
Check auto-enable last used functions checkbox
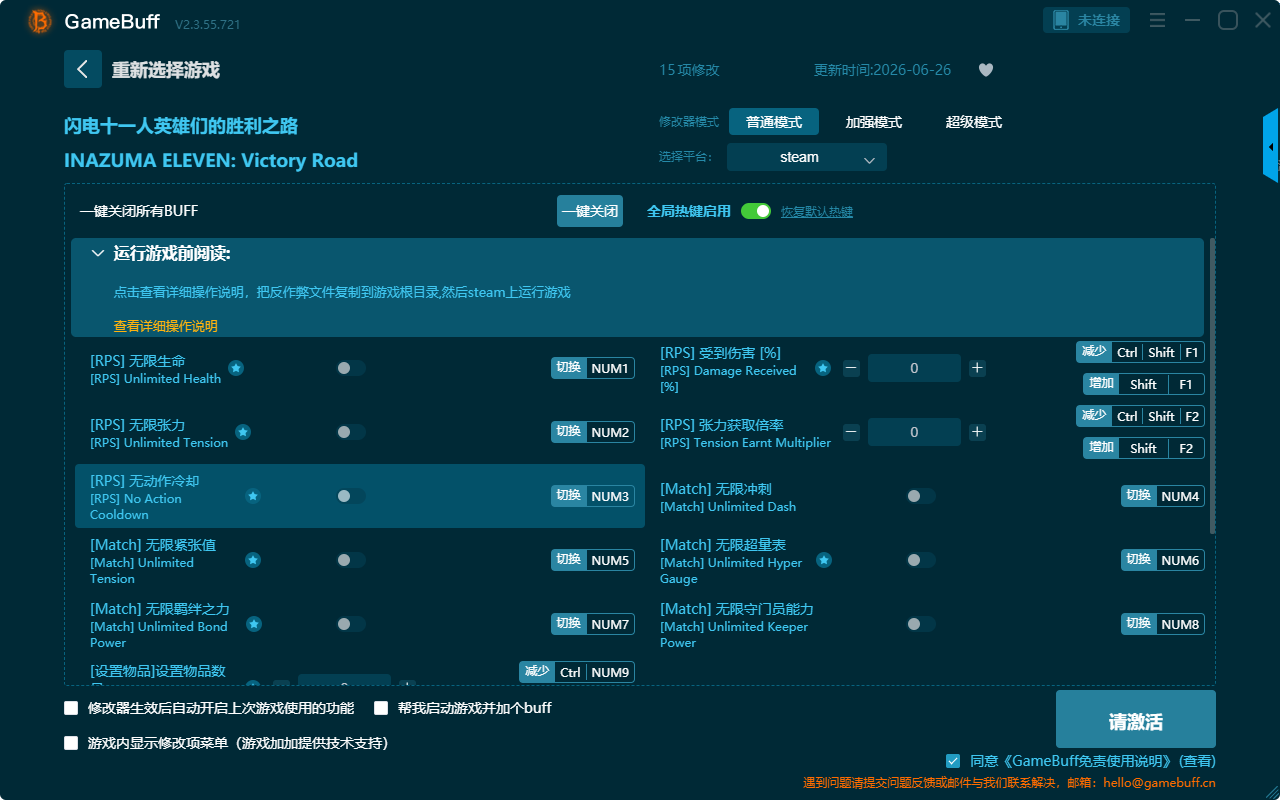coord(71,708)
